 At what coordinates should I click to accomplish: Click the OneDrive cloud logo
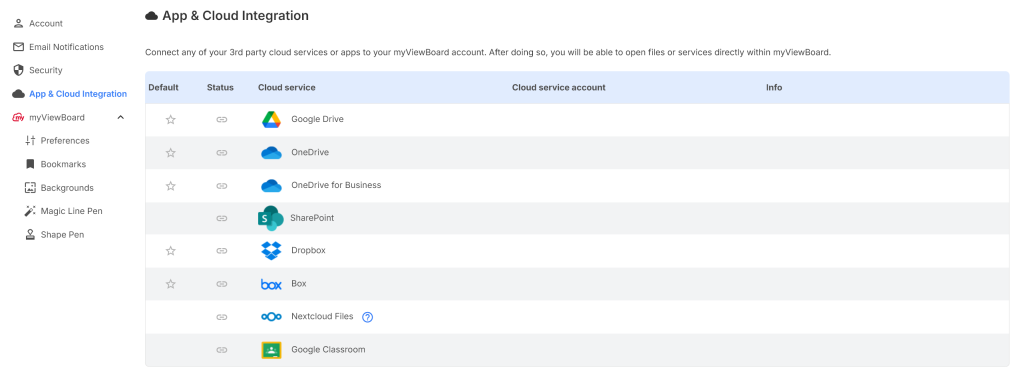click(271, 153)
